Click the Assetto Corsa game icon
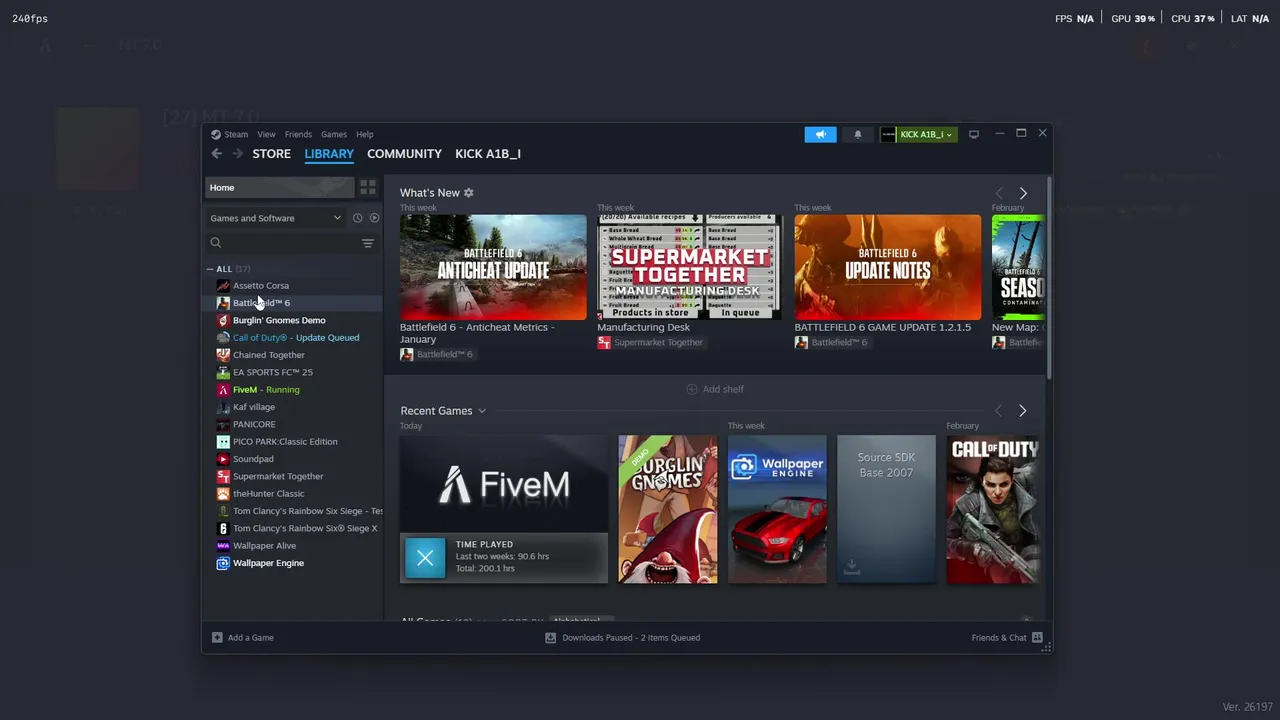 (x=223, y=286)
